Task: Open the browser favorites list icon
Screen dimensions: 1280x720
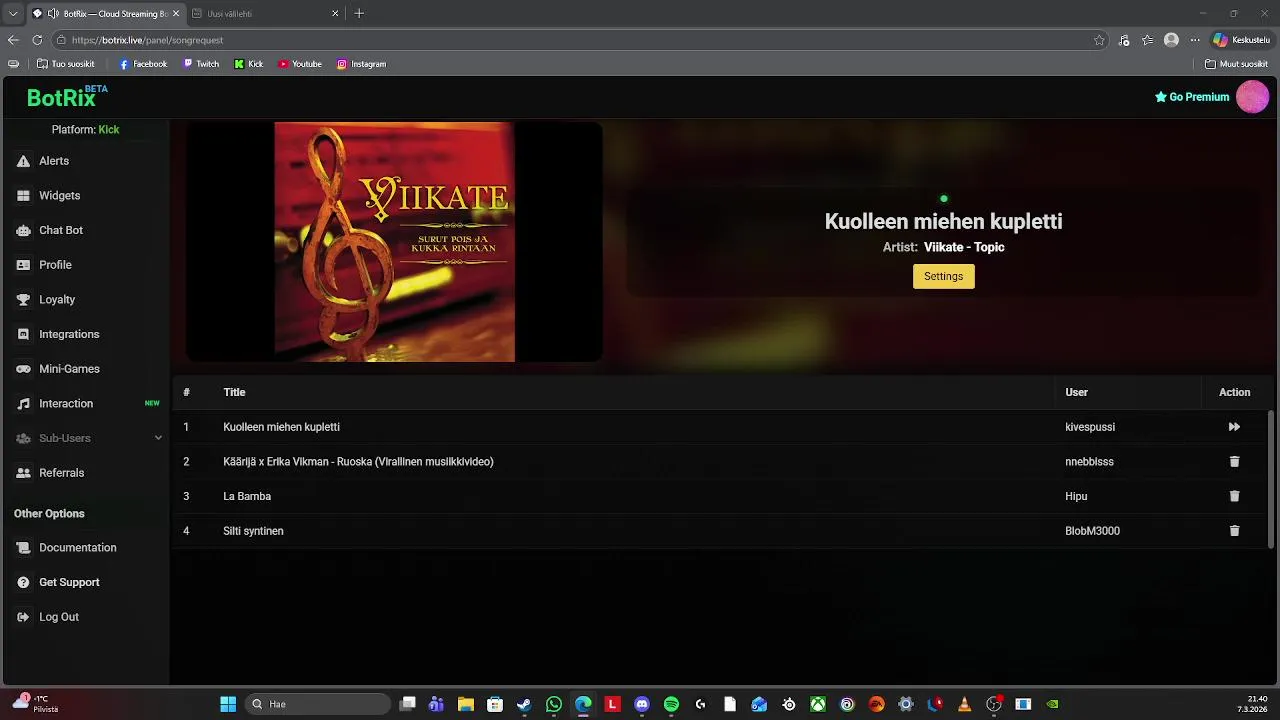Action: pyautogui.click(x=1147, y=40)
